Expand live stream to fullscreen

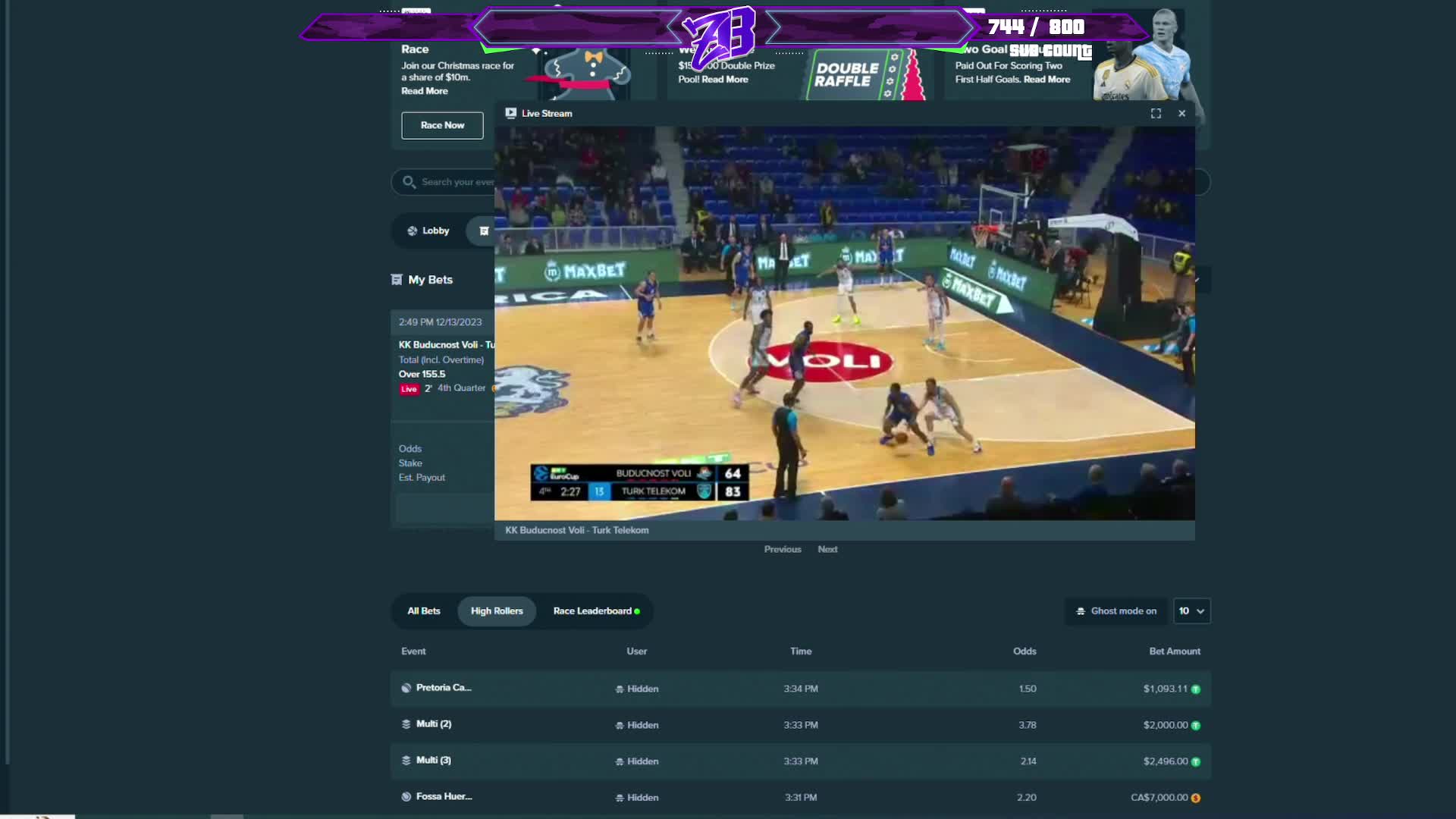1156,114
